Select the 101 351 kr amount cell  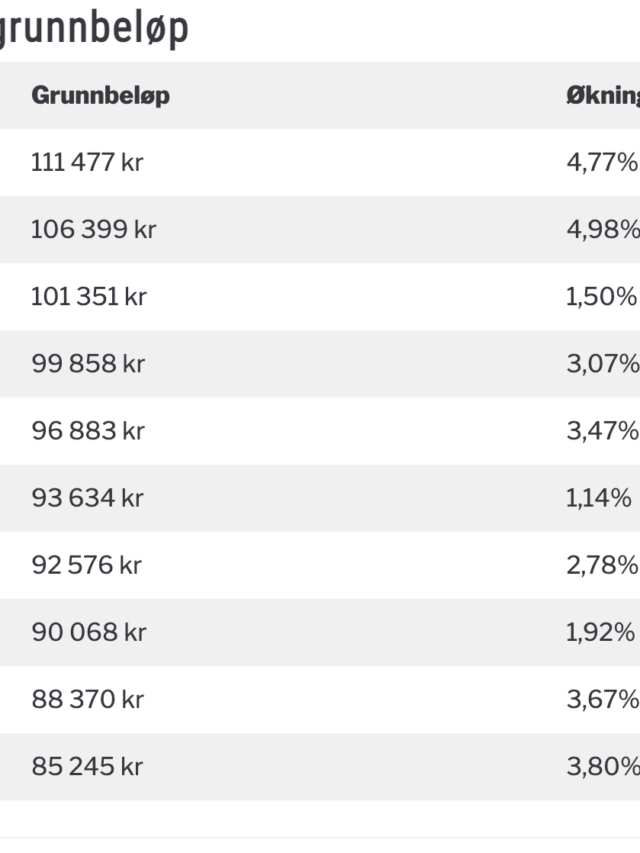[x=89, y=297]
